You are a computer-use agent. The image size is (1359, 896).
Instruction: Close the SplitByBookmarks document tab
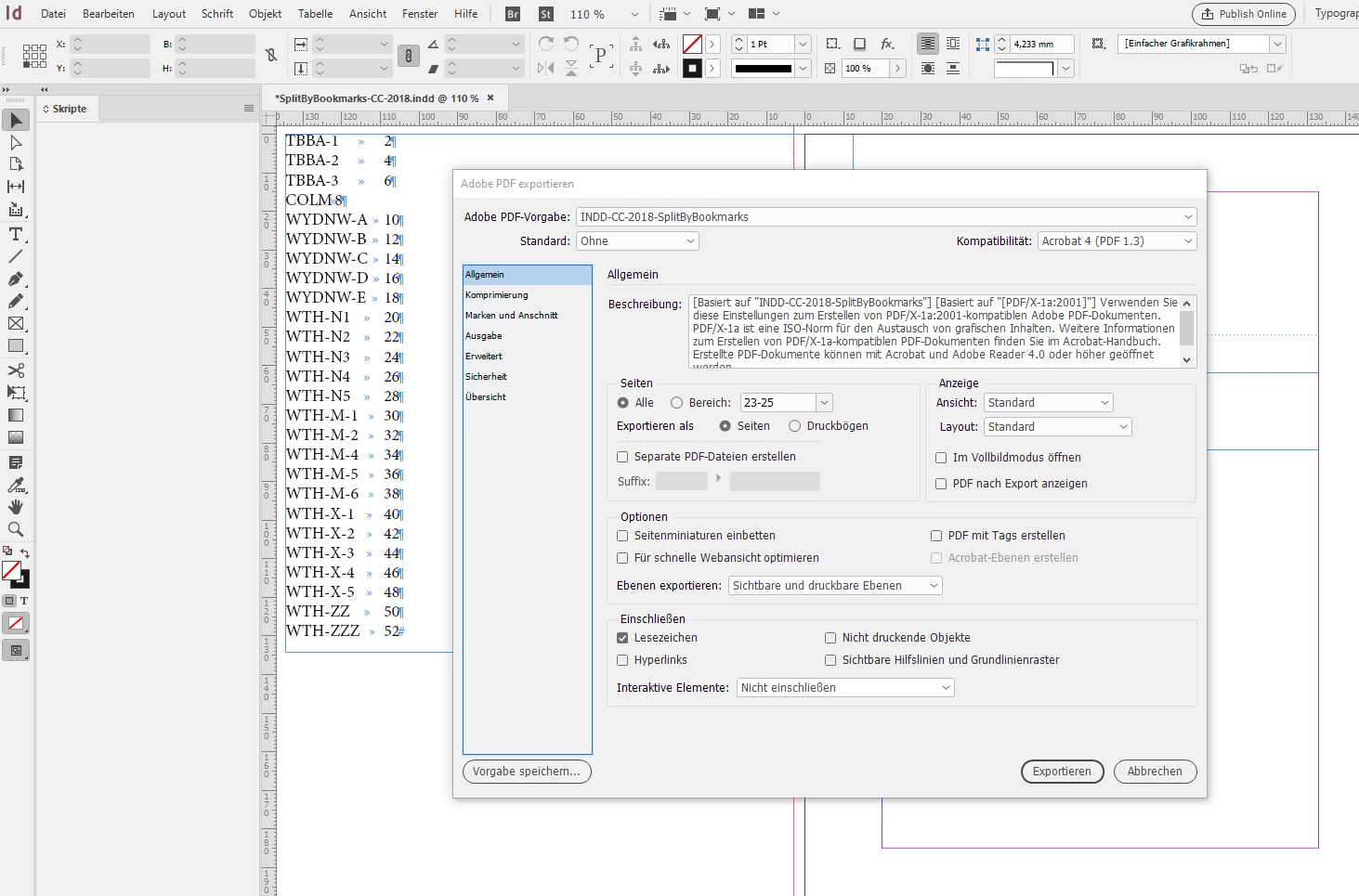[490, 97]
